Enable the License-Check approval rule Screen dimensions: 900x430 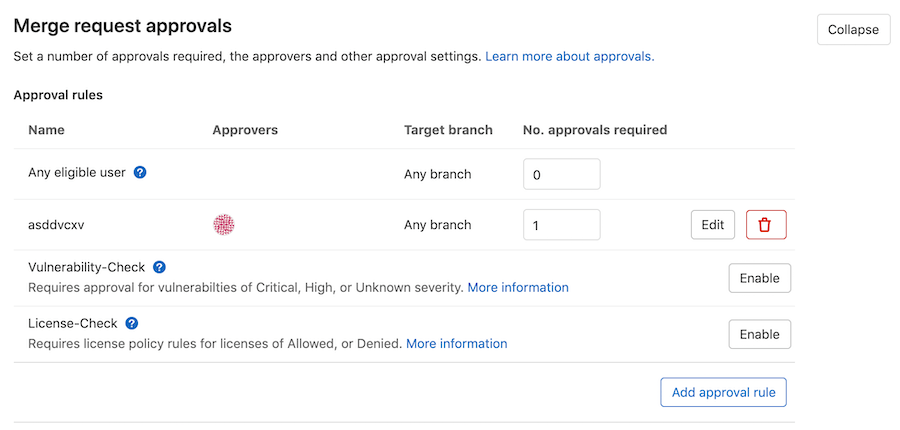click(759, 334)
